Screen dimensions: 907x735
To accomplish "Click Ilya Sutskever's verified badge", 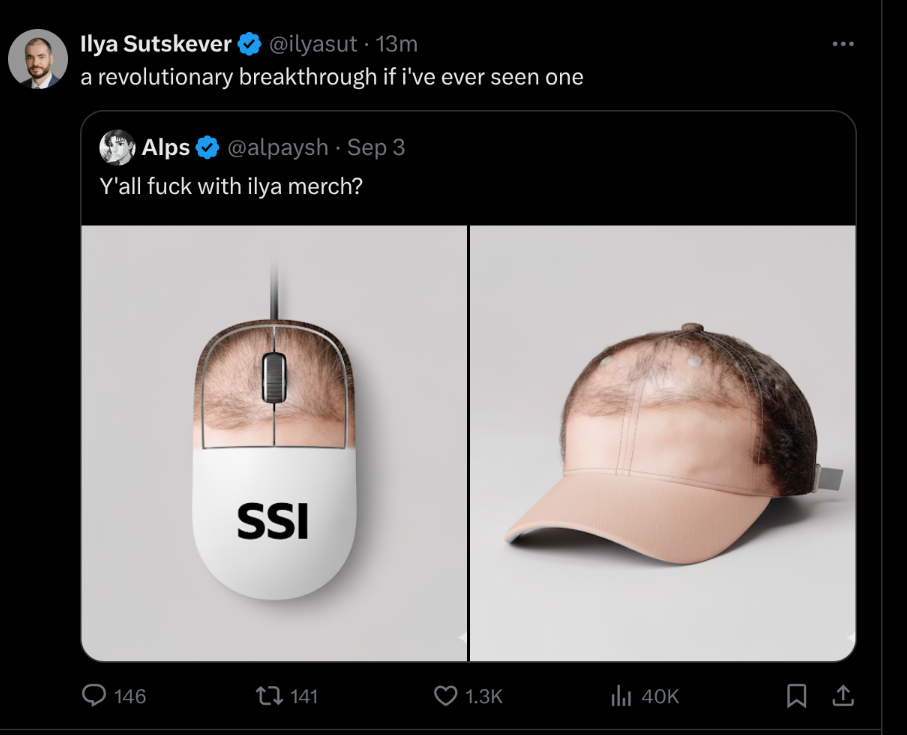I will click(250, 44).
